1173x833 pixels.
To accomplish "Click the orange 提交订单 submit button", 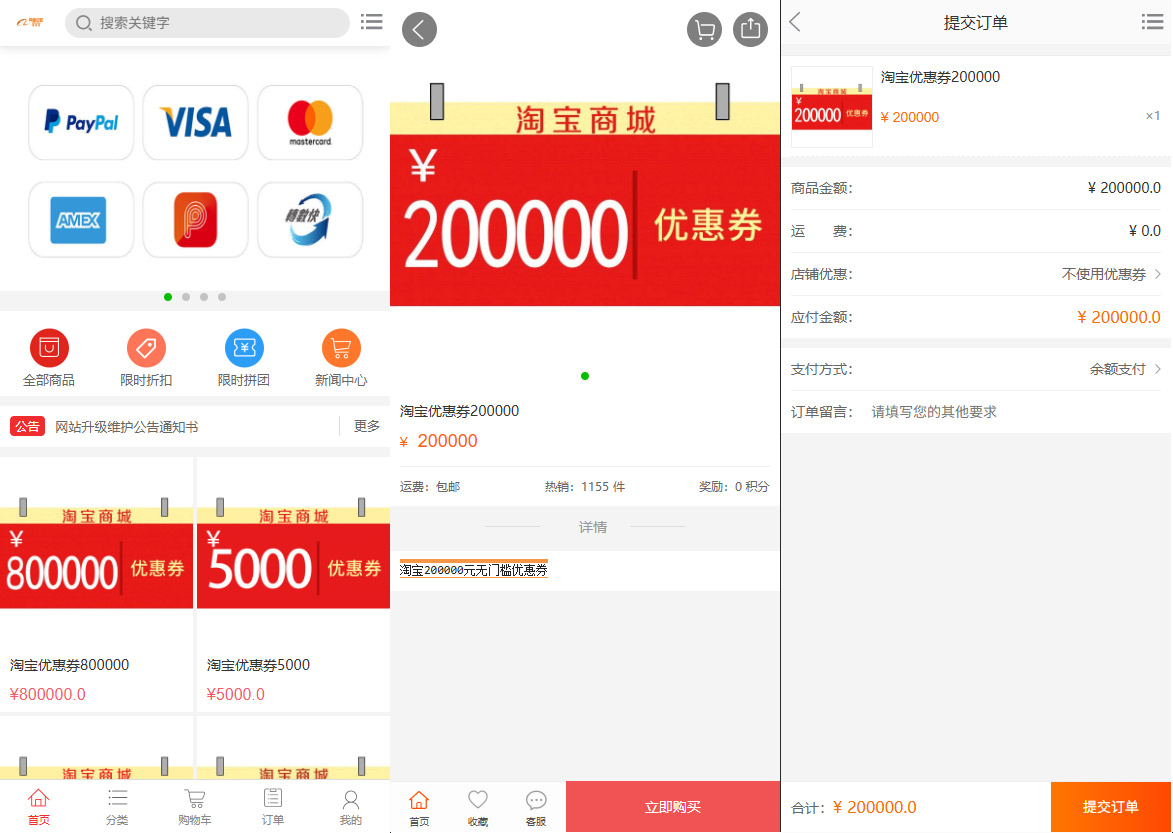I will click(1111, 807).
